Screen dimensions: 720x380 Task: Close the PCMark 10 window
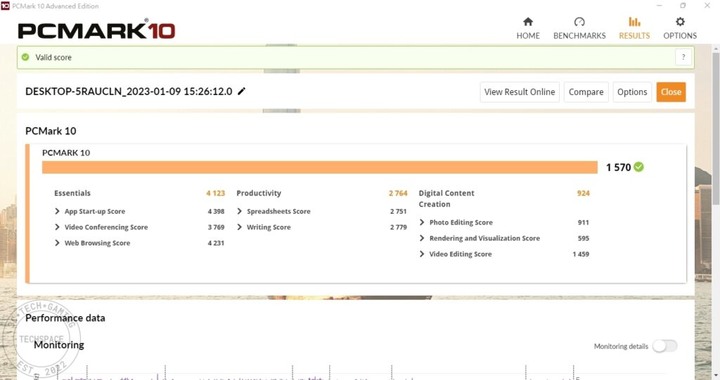(707, 6)
